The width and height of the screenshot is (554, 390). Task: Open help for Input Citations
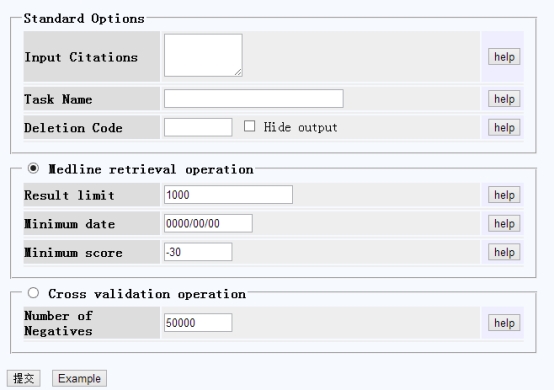tap(504, 57)
